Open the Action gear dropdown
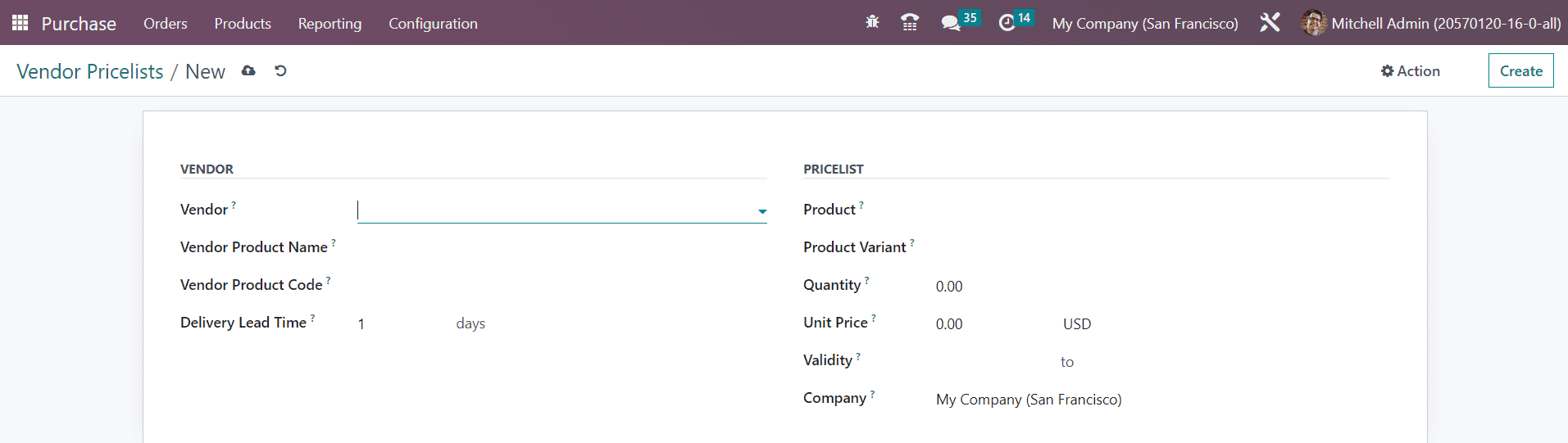Viewport: 1568px width, 443px height. point(1410,71)
